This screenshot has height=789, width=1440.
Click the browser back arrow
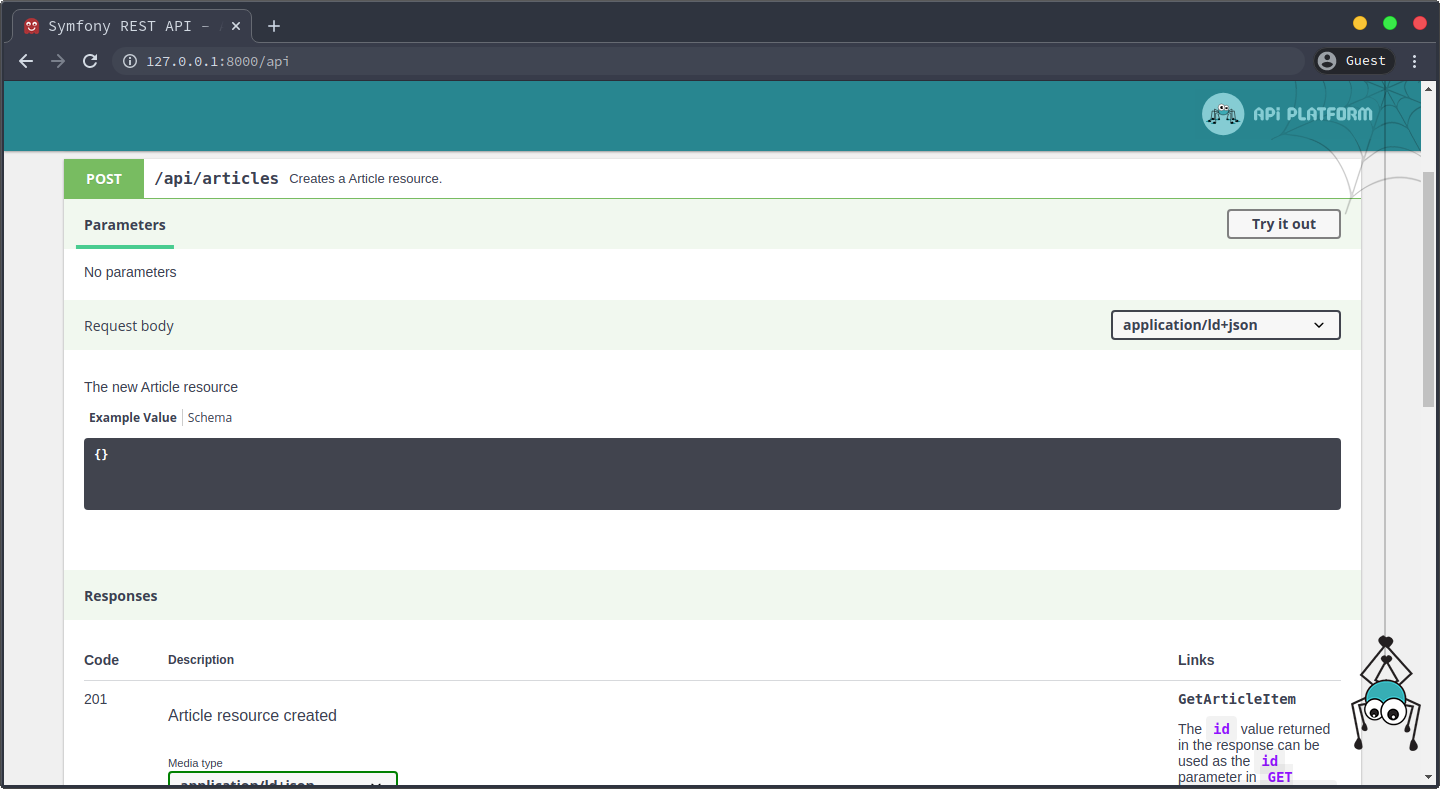pos(26,61)
